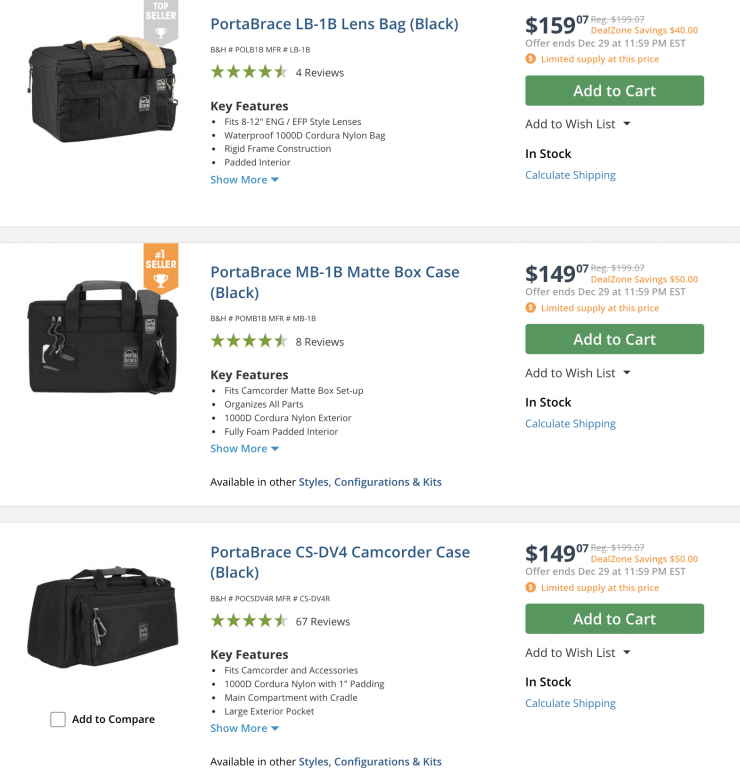The width and height of the screenshot is (740, 781).
Task: Click limited supply dollar icon for MB-1B
Action: [531, 308]
